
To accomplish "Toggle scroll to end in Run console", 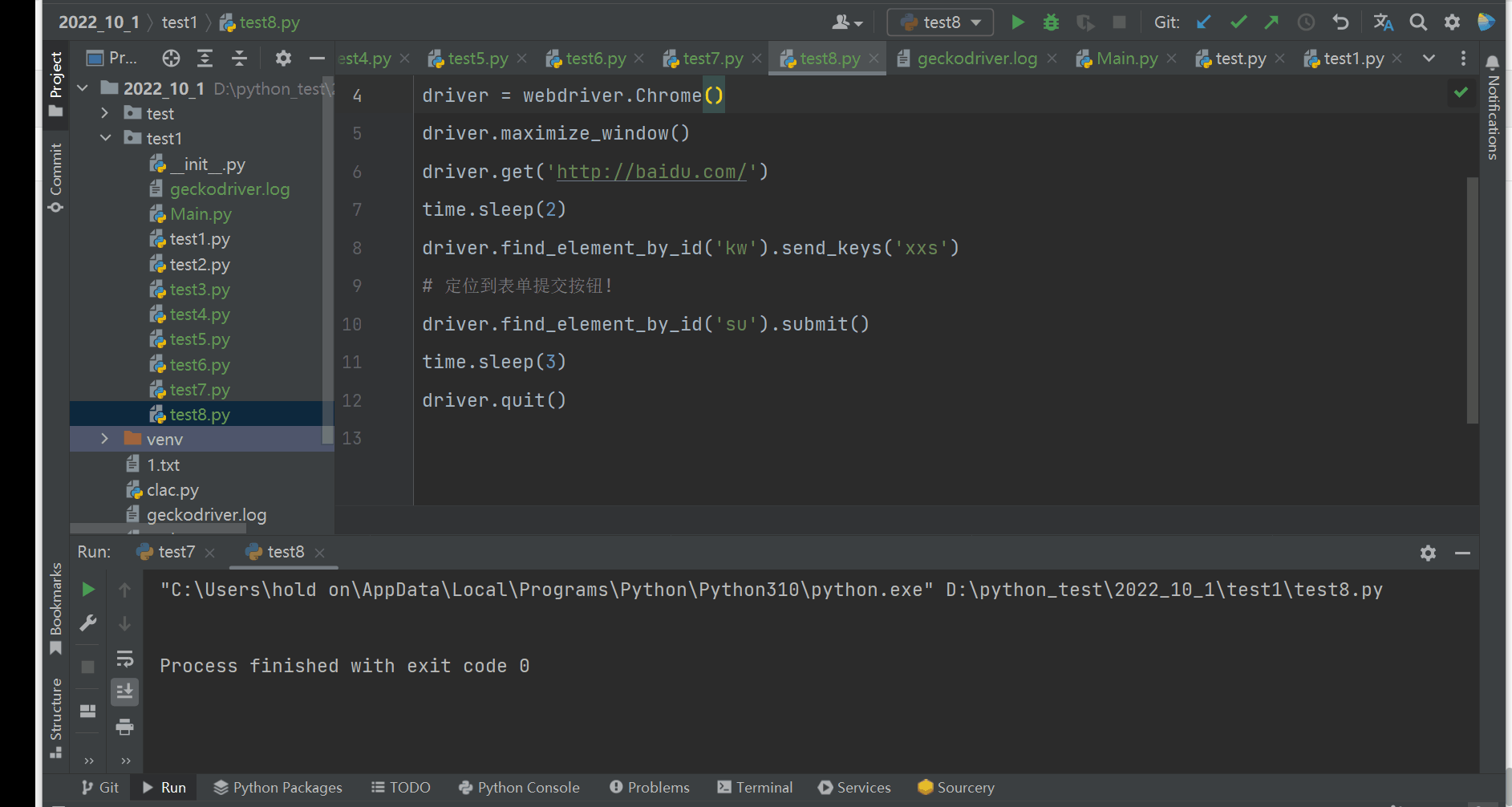I will [x=124, y=691].
